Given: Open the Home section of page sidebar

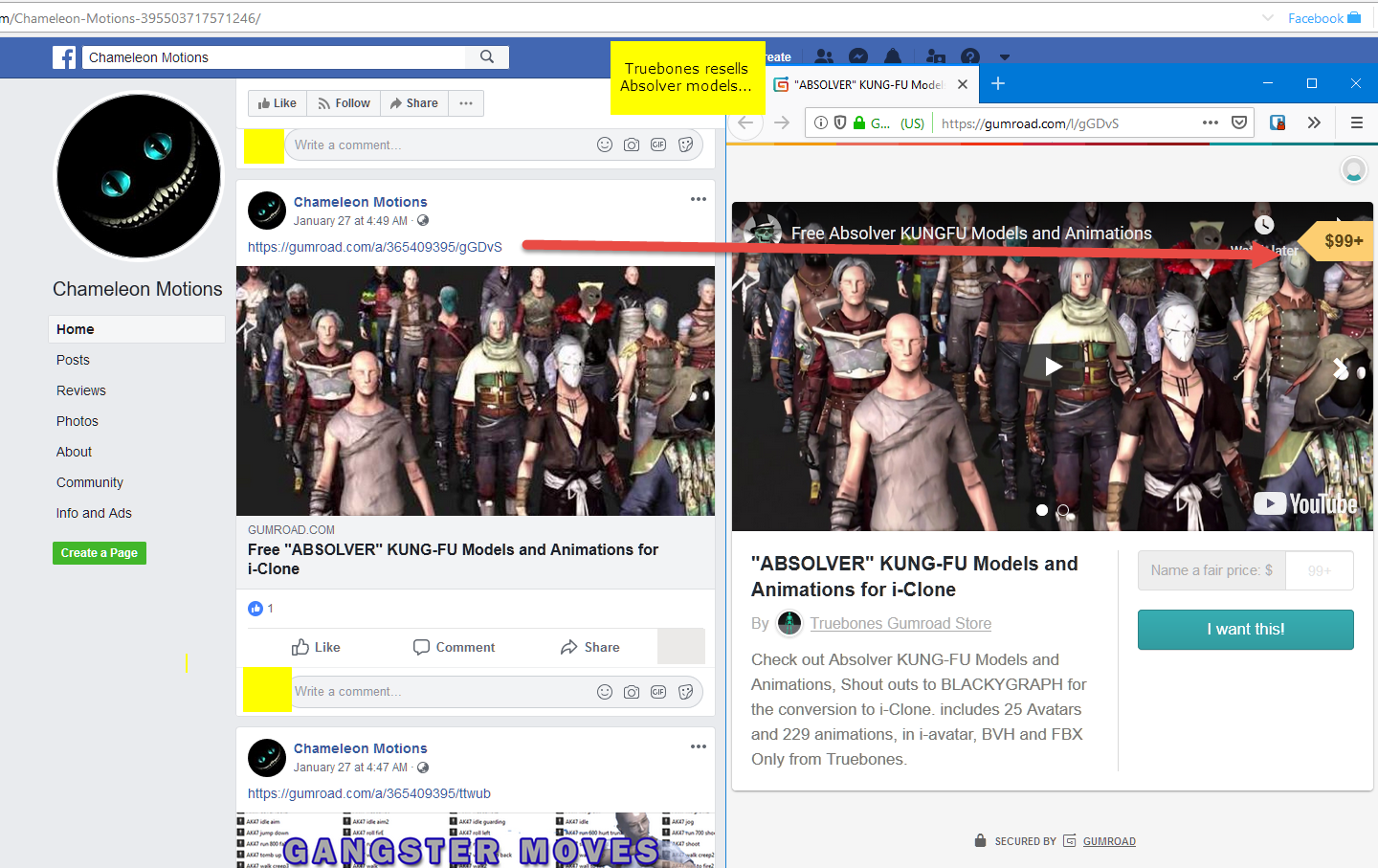Looking at the screenshot, I should (x=137, y=329).
